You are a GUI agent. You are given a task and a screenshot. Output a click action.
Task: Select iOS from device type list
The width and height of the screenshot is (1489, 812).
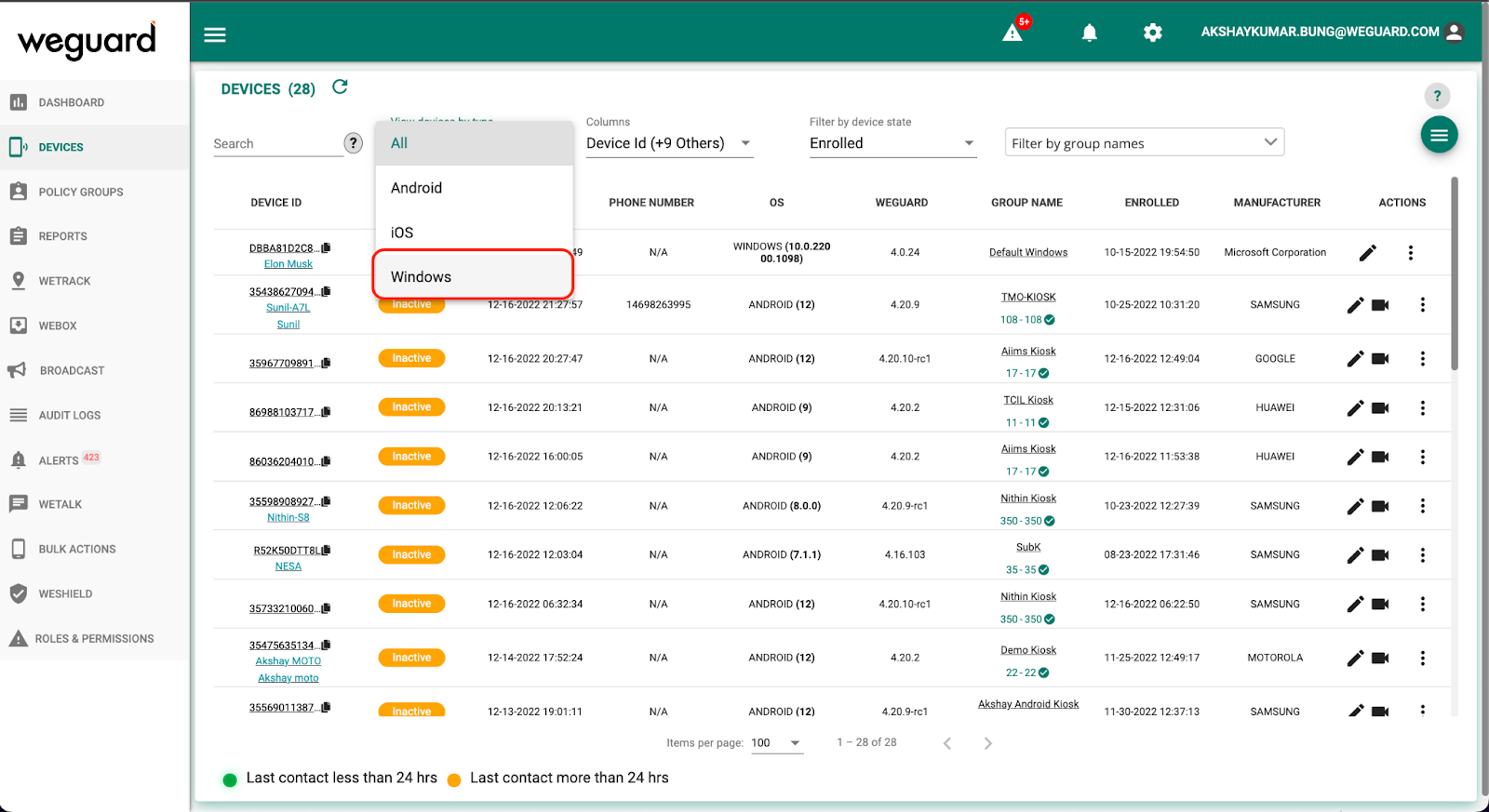point(474,233)
